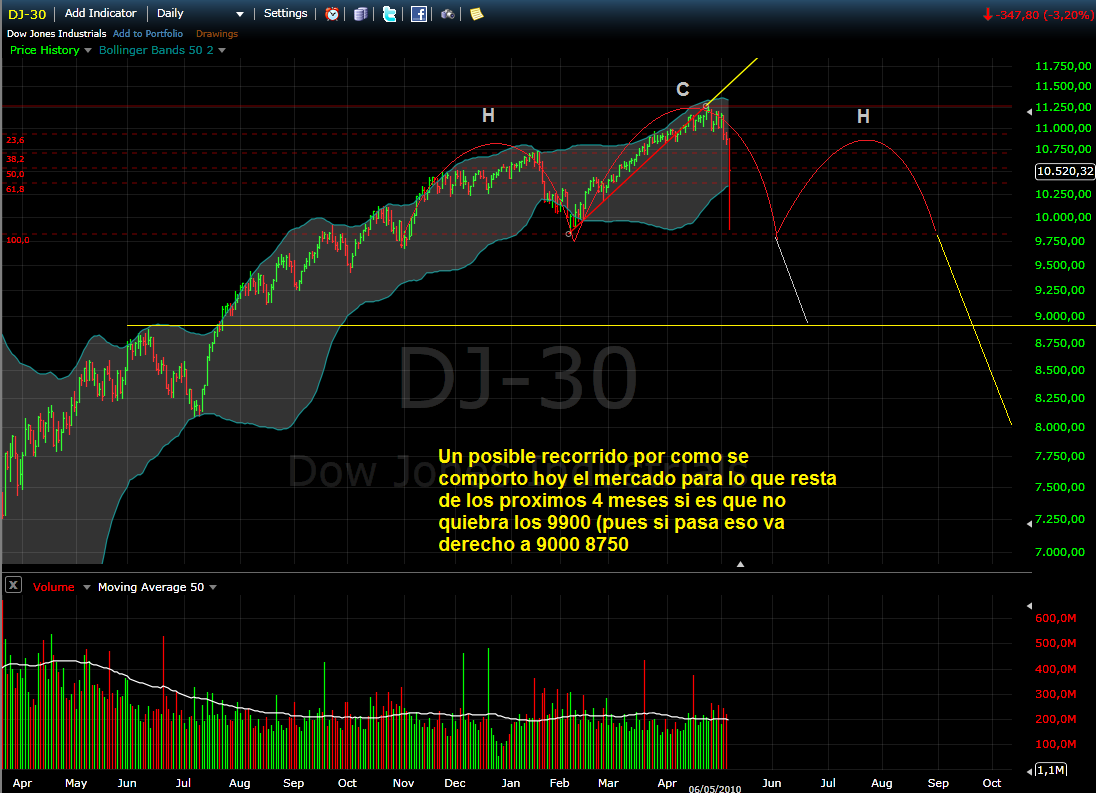The height and width of the screenshot is (793, 1096).
Task: Select the yellow Spanish text annotation
Action: click(637, 500)
